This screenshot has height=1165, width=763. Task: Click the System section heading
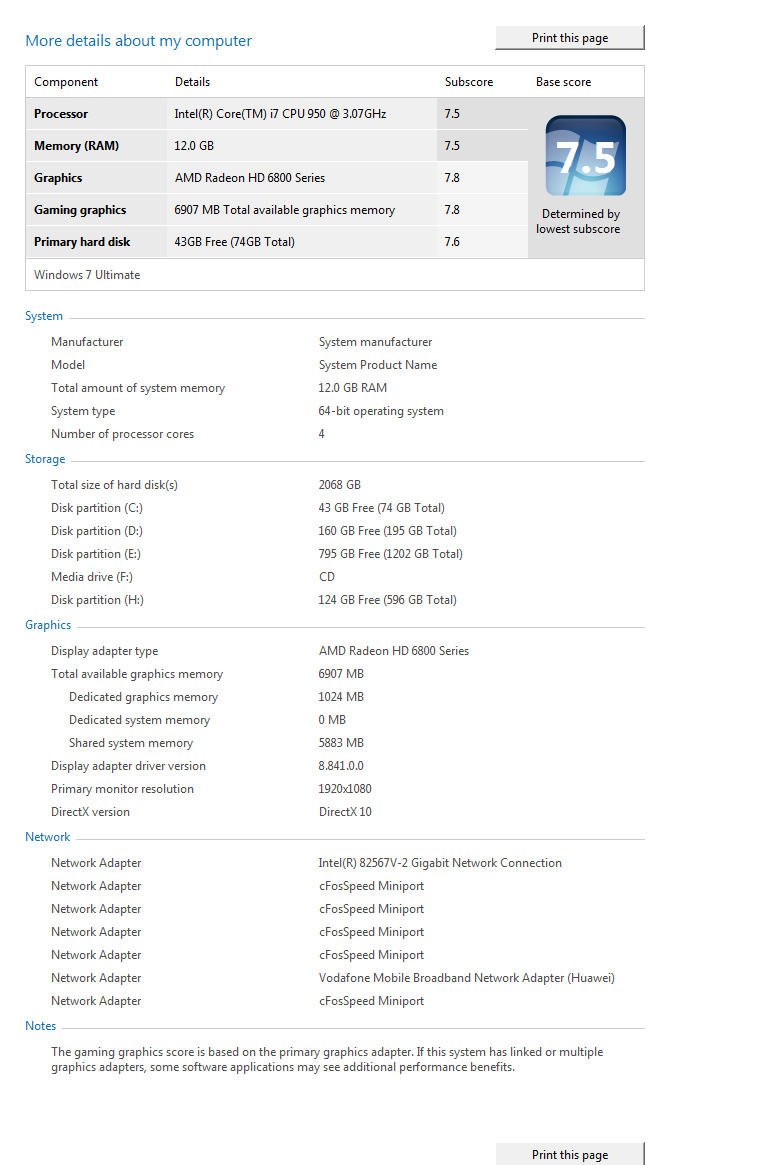click(44, 316)
